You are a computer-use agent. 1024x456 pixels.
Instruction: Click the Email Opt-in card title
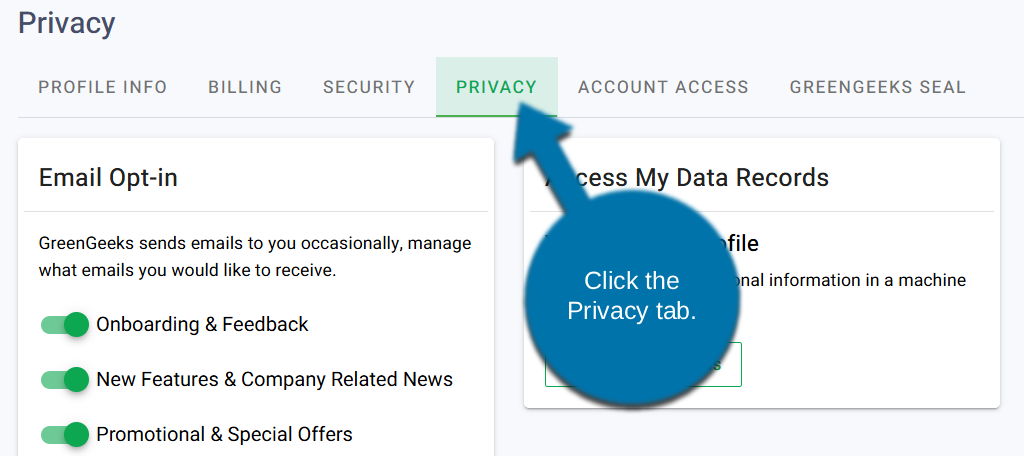[108, 178]
